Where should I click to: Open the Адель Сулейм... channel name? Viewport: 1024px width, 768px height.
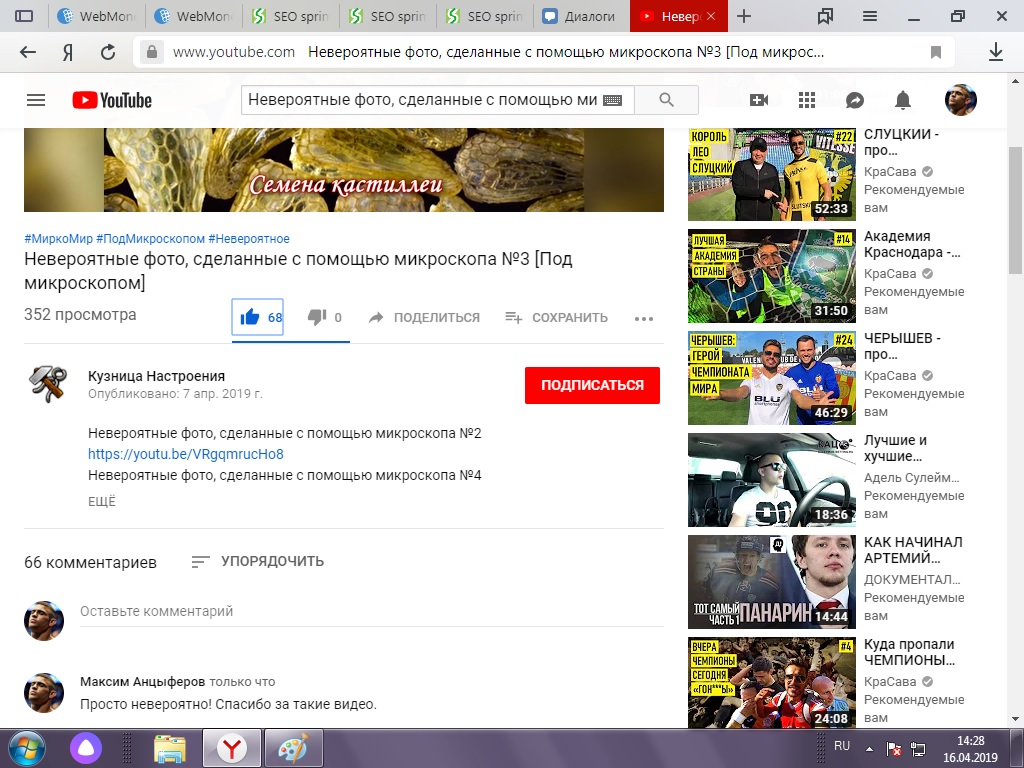[912, 477]
